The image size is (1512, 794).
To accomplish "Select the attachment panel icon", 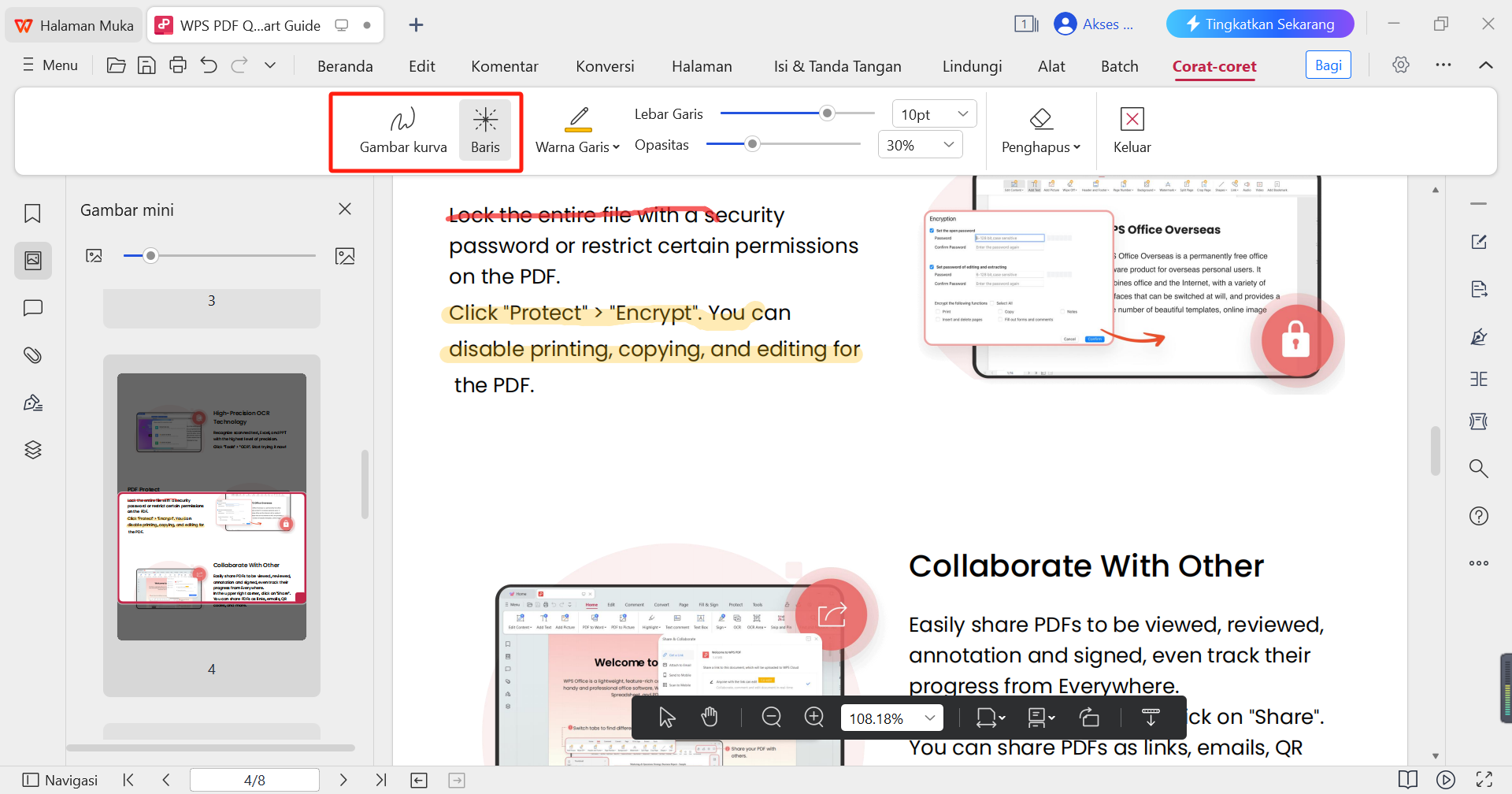I will click(32, 355).
